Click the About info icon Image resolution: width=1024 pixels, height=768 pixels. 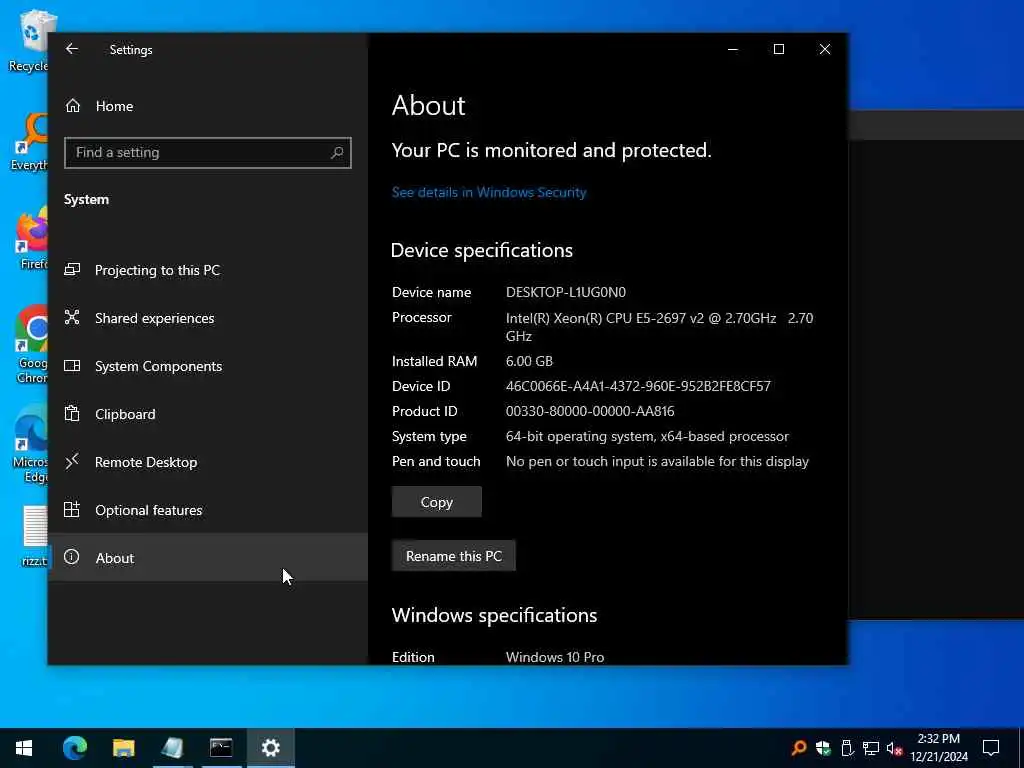click(x=72, y=557)
